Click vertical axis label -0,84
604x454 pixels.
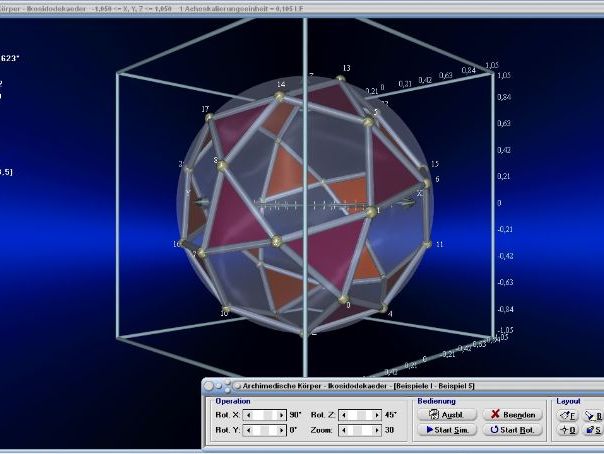505,309
